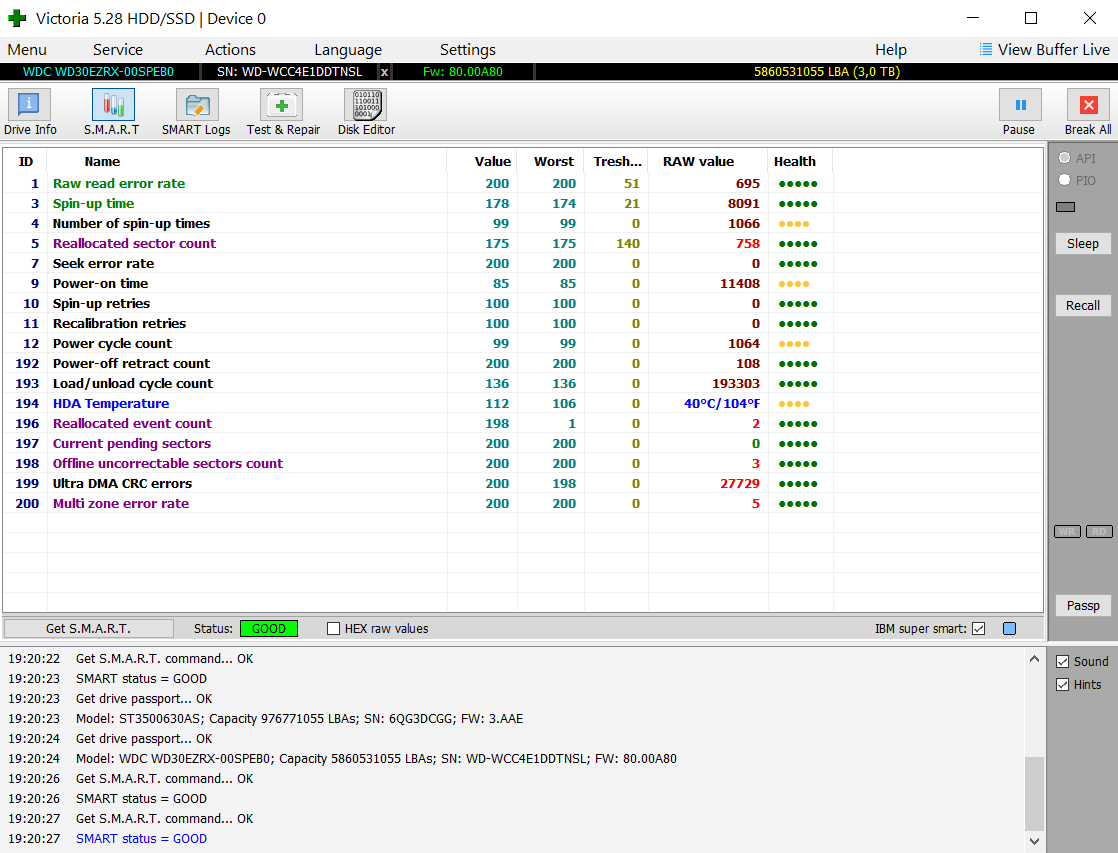The image size is (1118, 853).
Task: Click the small gray indicator under PIO
Action: [1065, 207]
